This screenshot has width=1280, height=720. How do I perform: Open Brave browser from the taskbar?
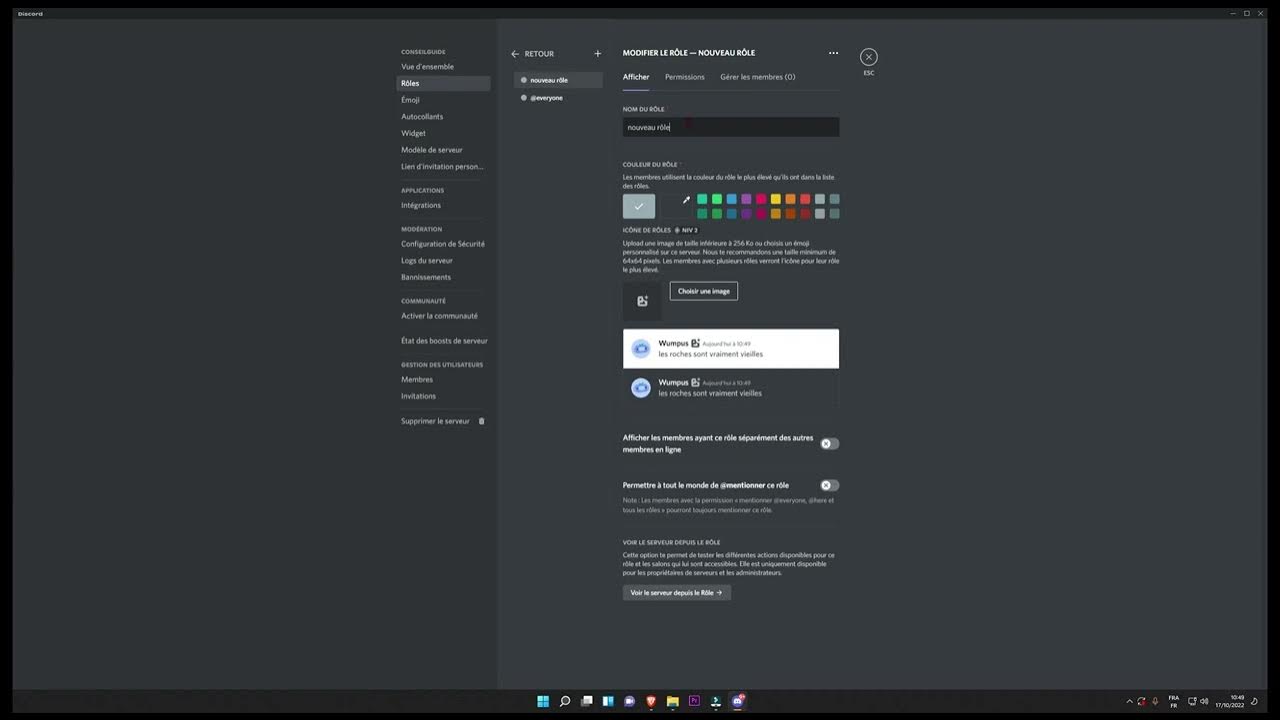pyautogui.click(x=652, y=701)
